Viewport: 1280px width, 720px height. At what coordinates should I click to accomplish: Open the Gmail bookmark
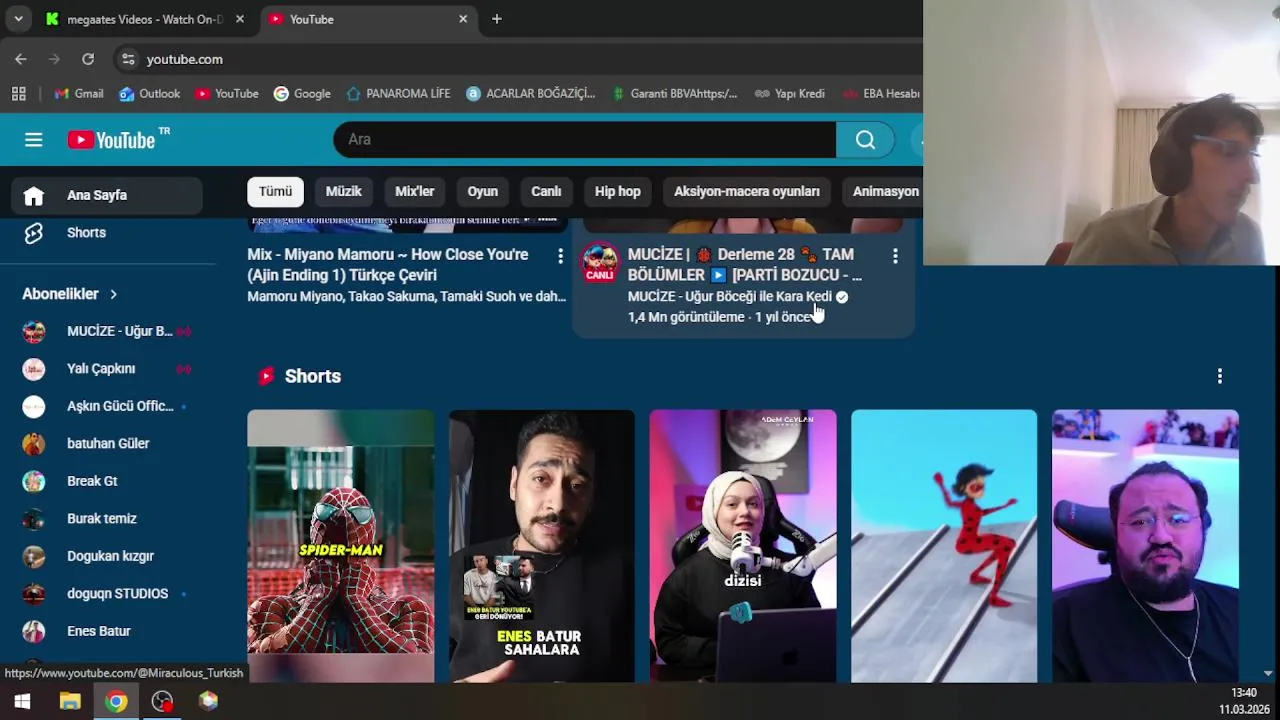79,93
